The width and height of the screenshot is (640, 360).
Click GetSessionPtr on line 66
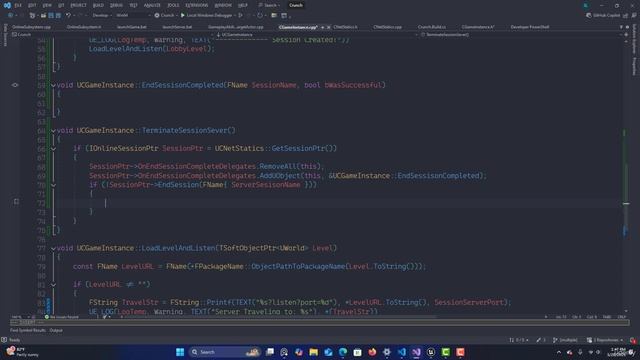click(x=298, y=148)
